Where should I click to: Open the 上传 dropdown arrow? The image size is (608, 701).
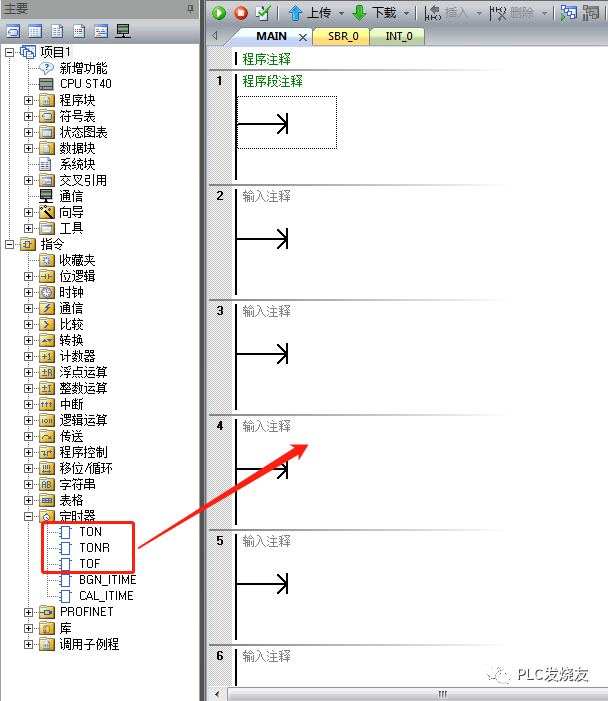click(342, 13)
